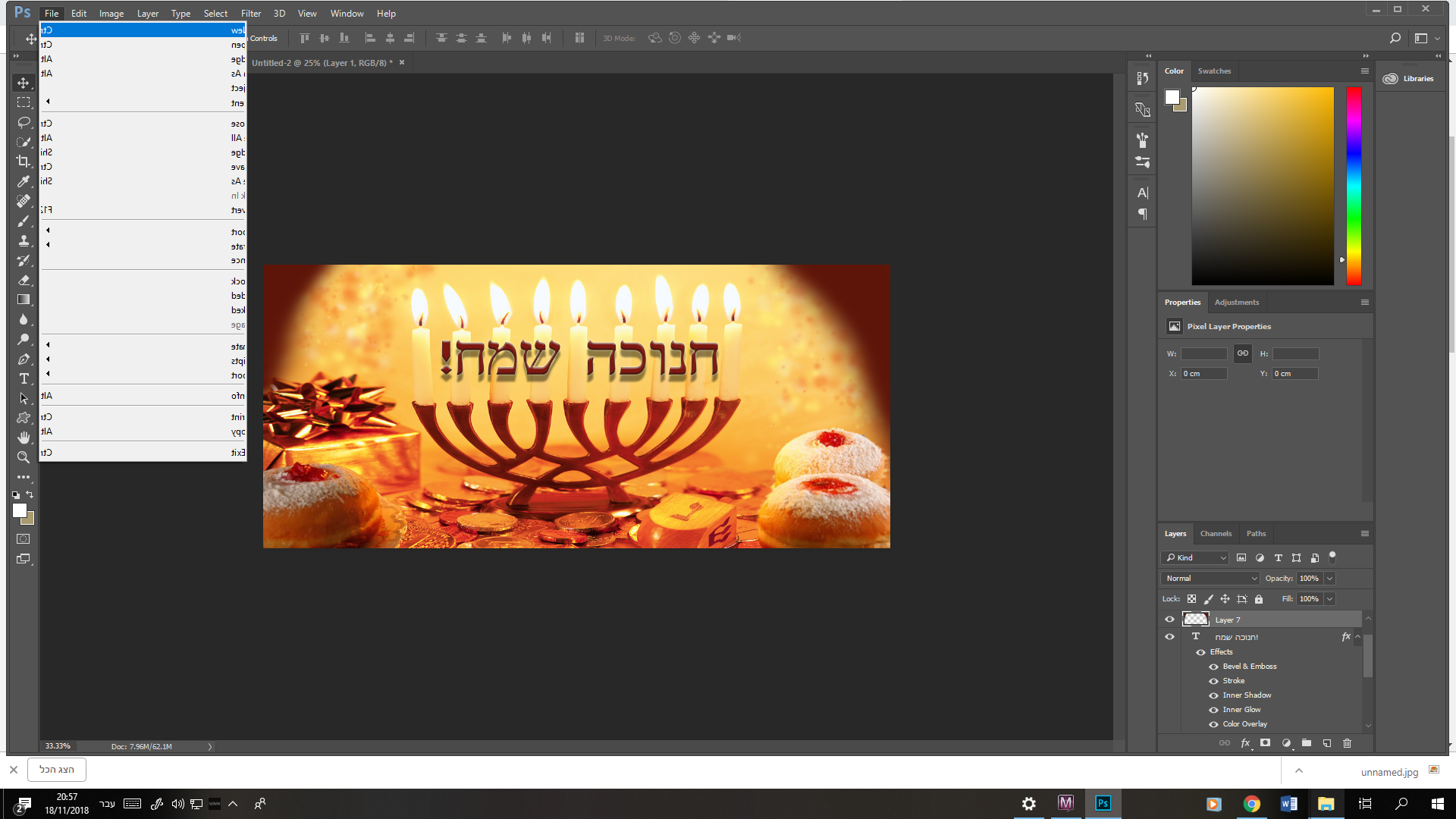
Task: Select the Crop tool
Action: 24,162
